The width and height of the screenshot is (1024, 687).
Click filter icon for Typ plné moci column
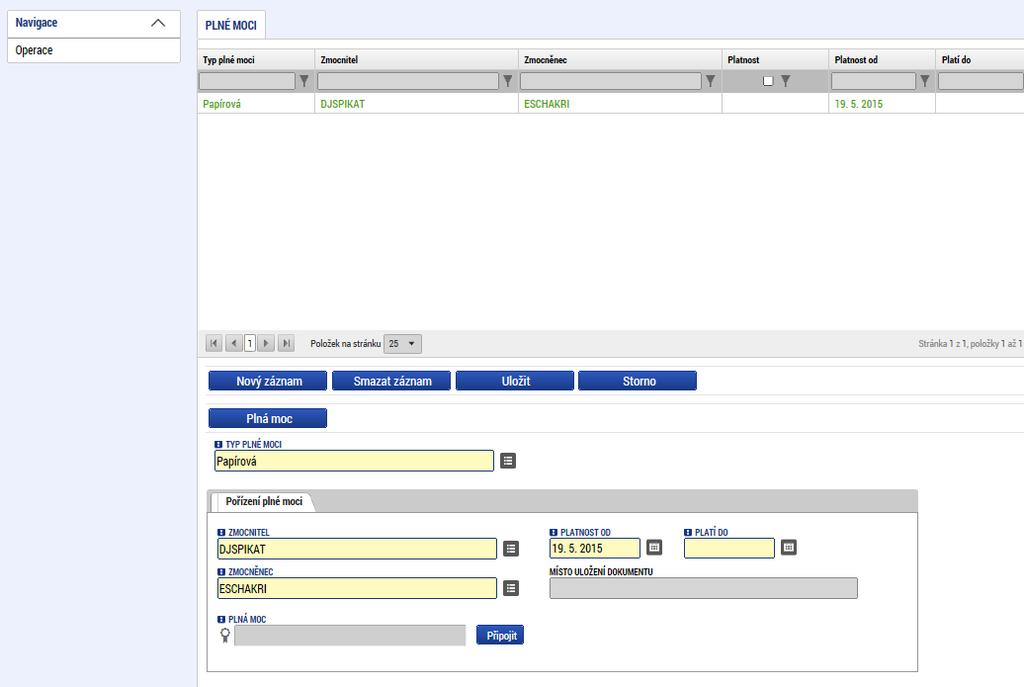pos(304,81)
